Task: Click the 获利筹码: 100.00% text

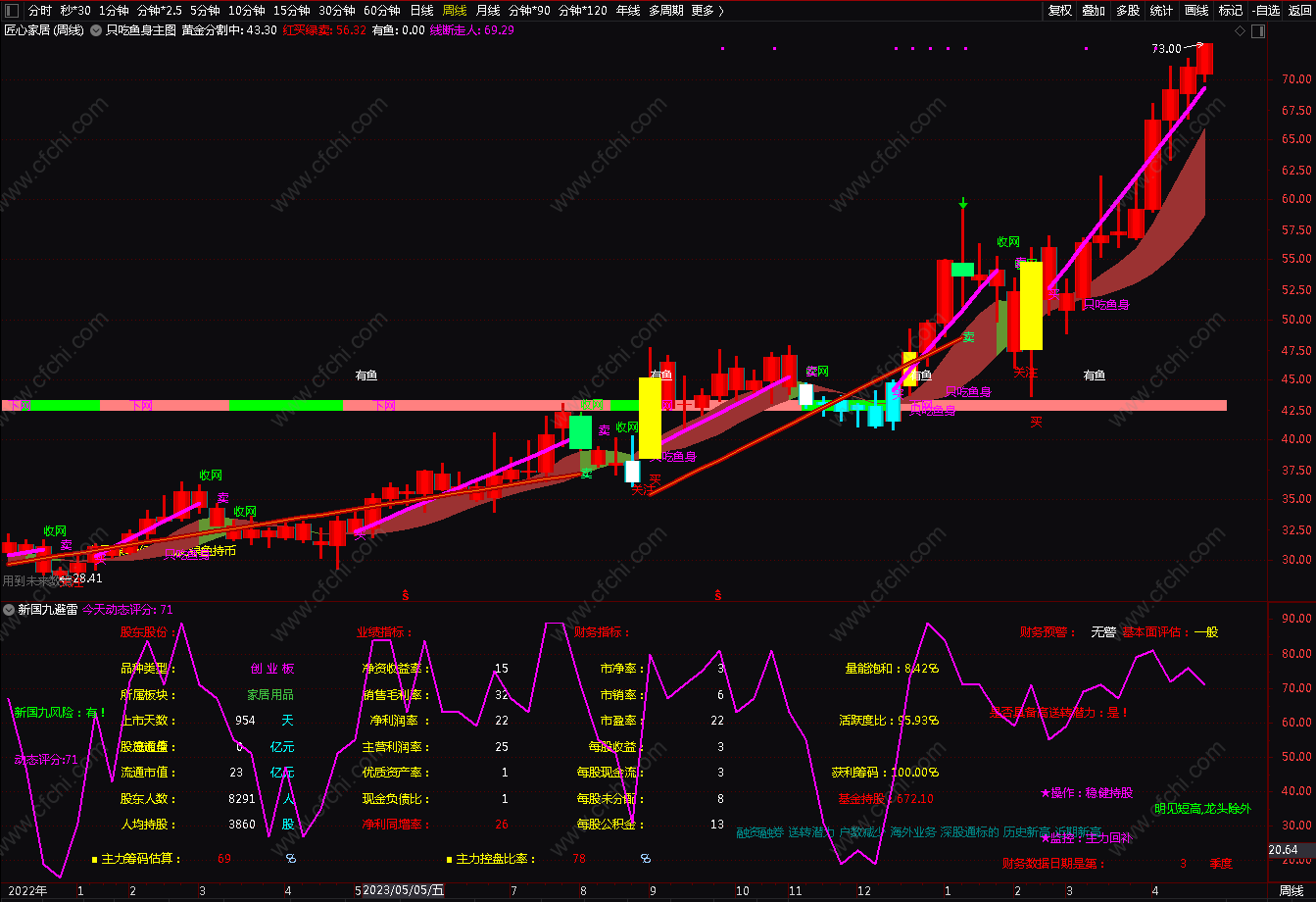Action: (886, 773)
